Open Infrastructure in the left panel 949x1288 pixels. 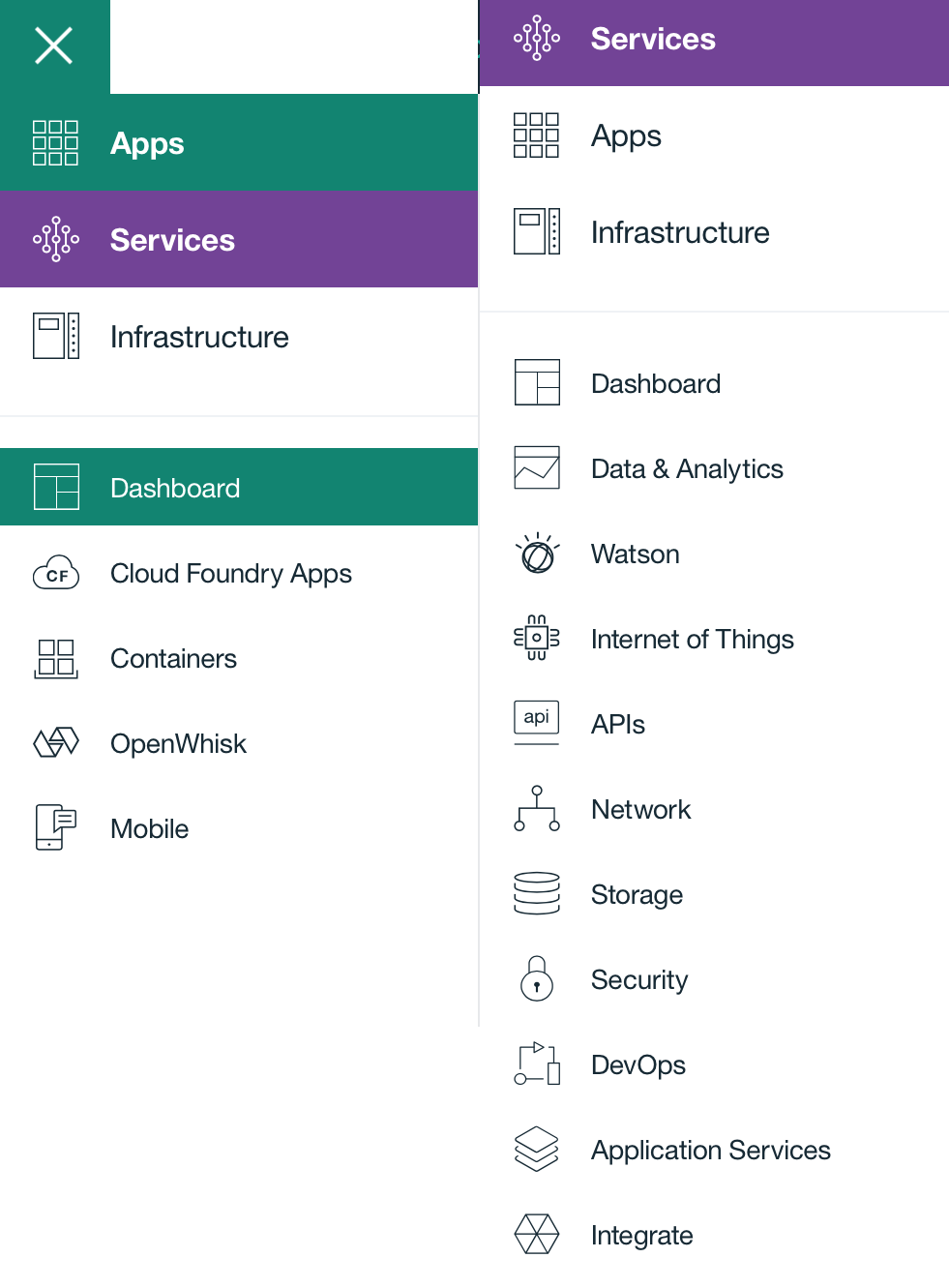tap(199, 338)
